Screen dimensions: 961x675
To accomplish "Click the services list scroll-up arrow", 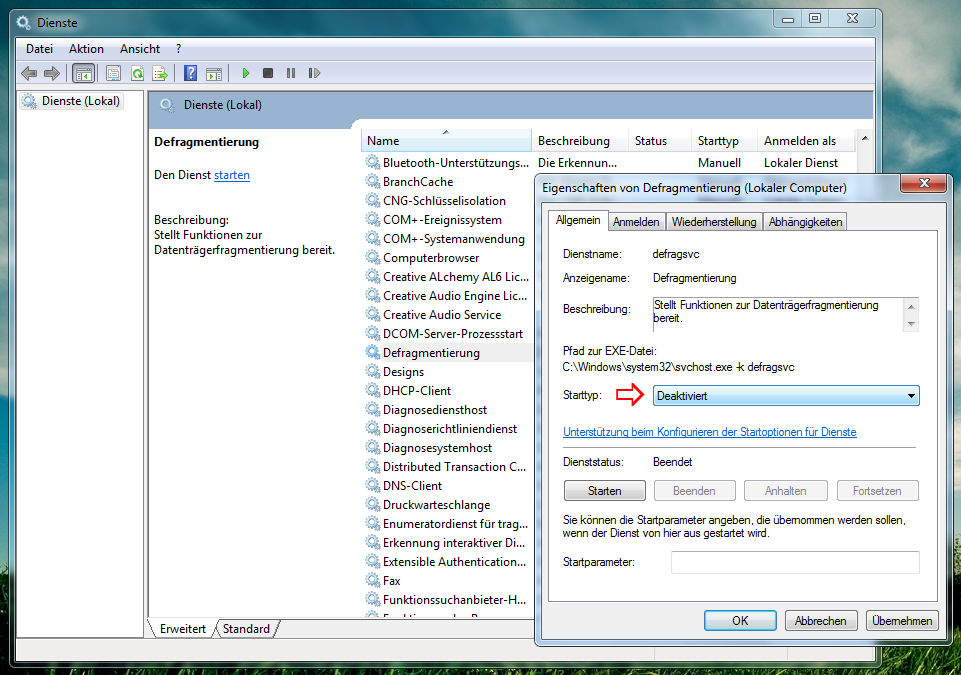I will click(865, 139).
